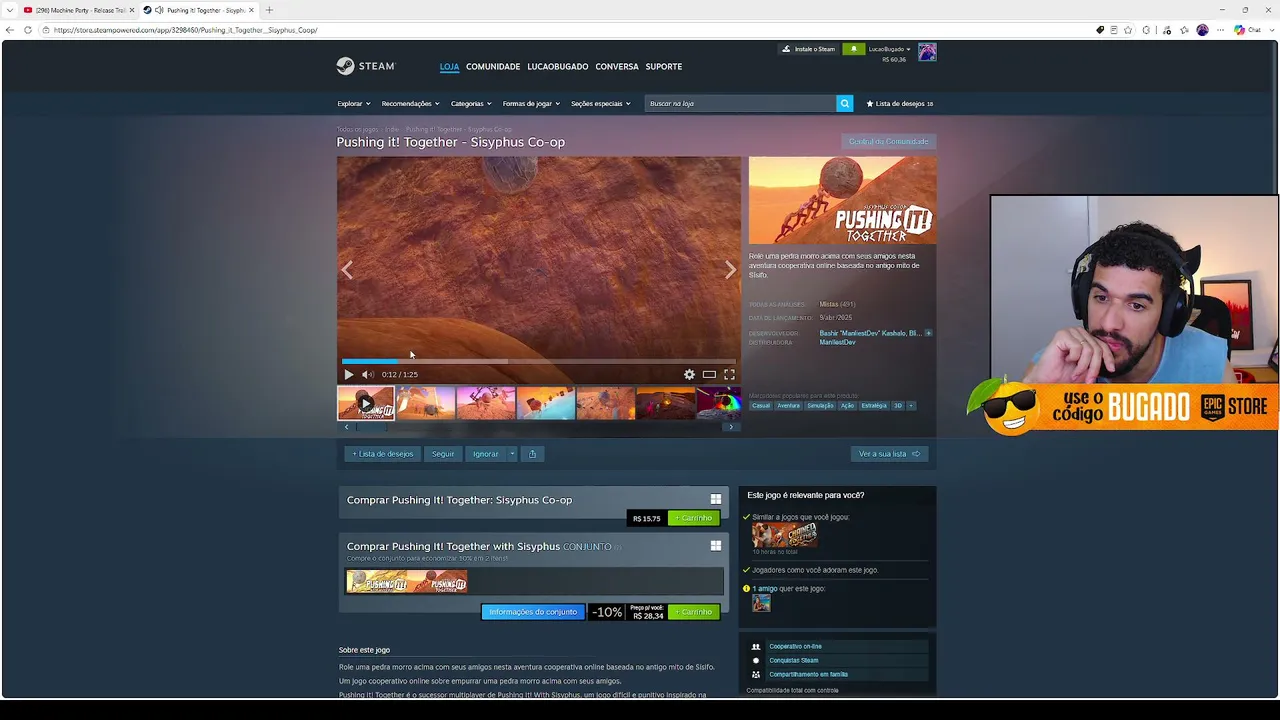Open the Ignorar dropdown arrow
1280x720 pixels.
tap(512, 454)
